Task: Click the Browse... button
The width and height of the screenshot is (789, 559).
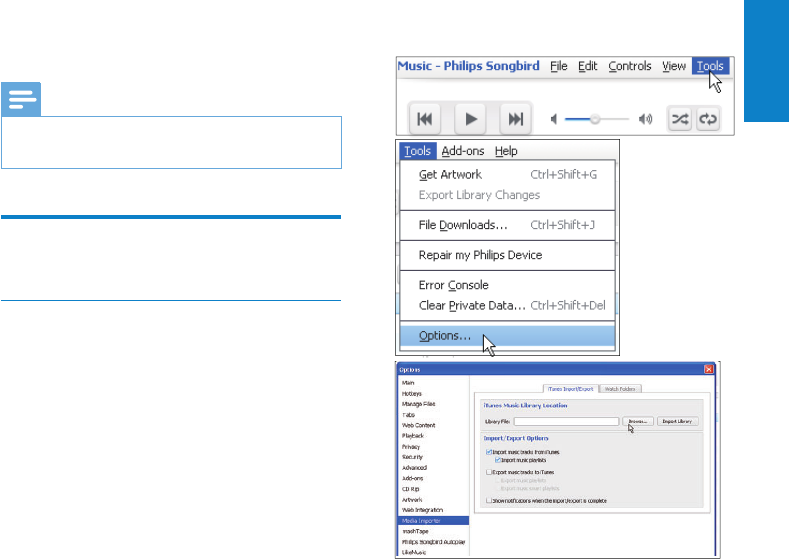Action: click(x=638, y=421)
